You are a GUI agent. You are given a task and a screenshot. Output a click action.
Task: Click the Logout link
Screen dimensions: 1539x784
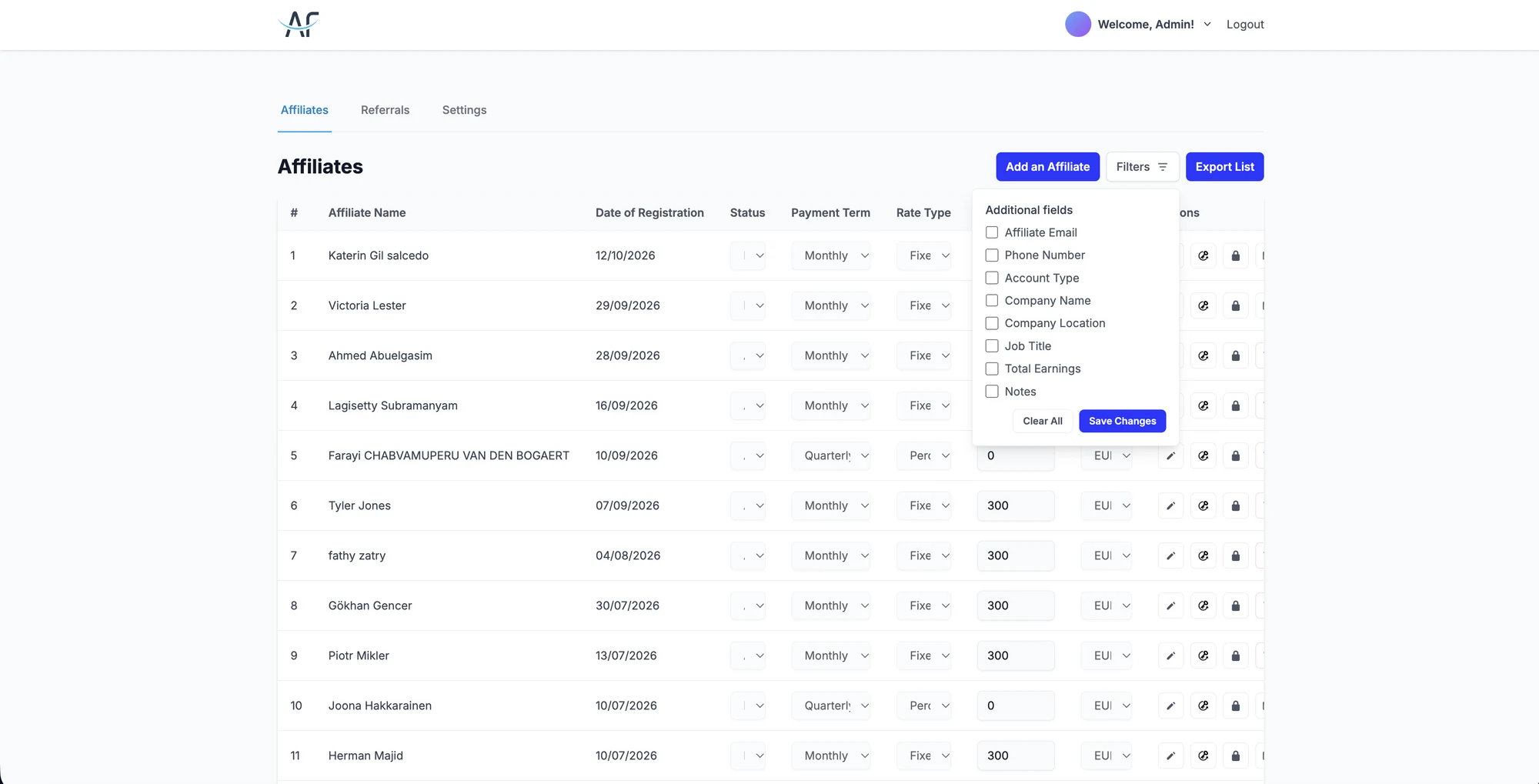coord(1244,24)
